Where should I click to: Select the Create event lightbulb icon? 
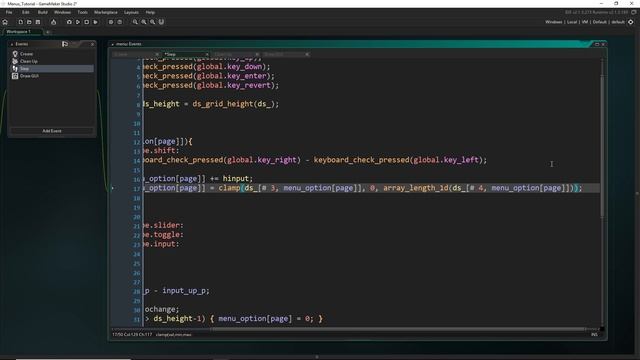pos(15,54)
